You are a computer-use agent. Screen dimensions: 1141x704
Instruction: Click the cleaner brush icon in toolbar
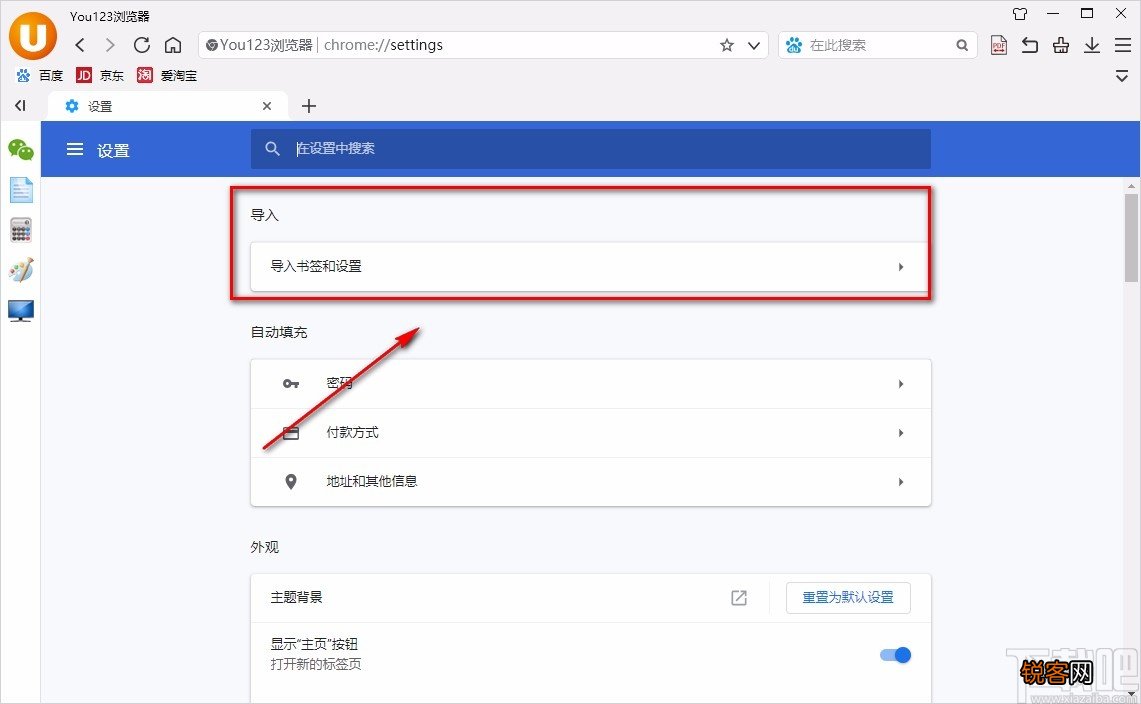pos(1061,45)
